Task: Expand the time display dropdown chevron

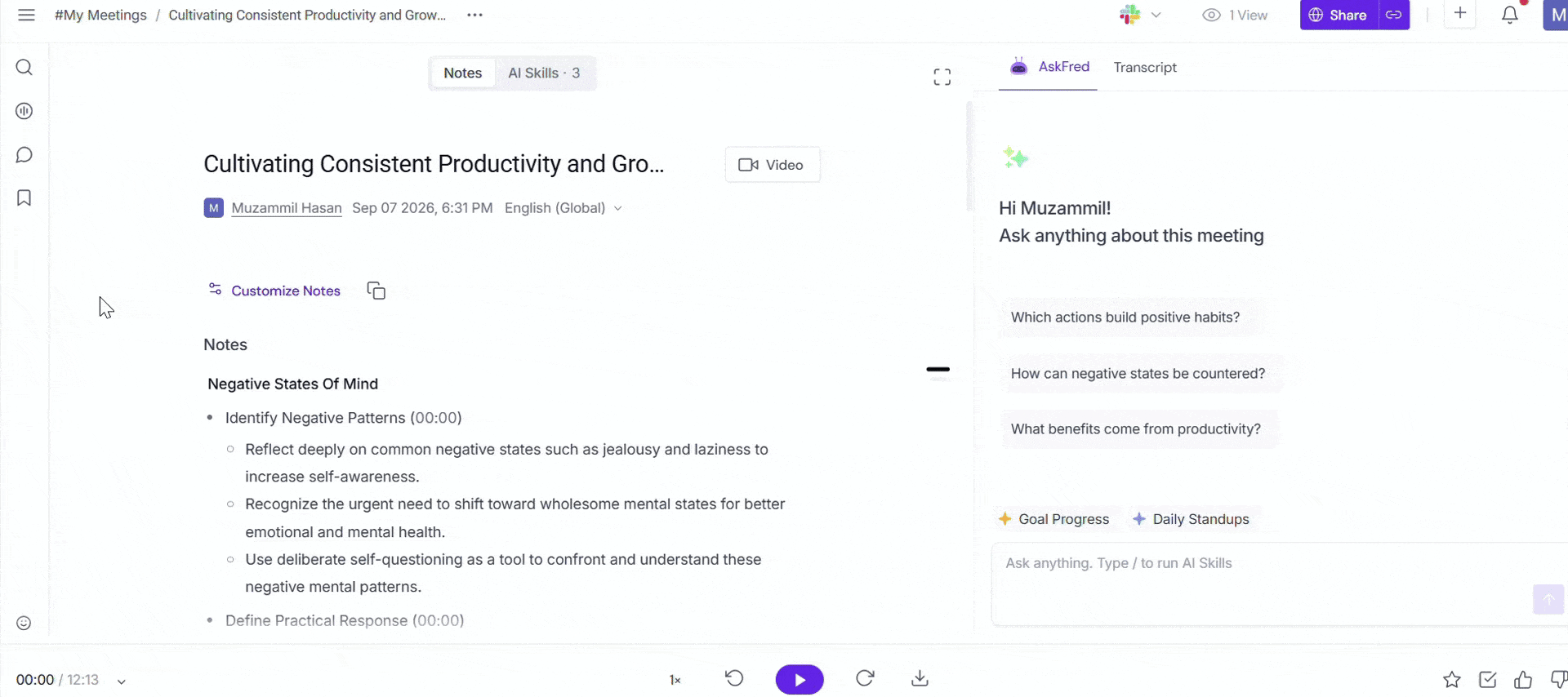Action: 122,681
